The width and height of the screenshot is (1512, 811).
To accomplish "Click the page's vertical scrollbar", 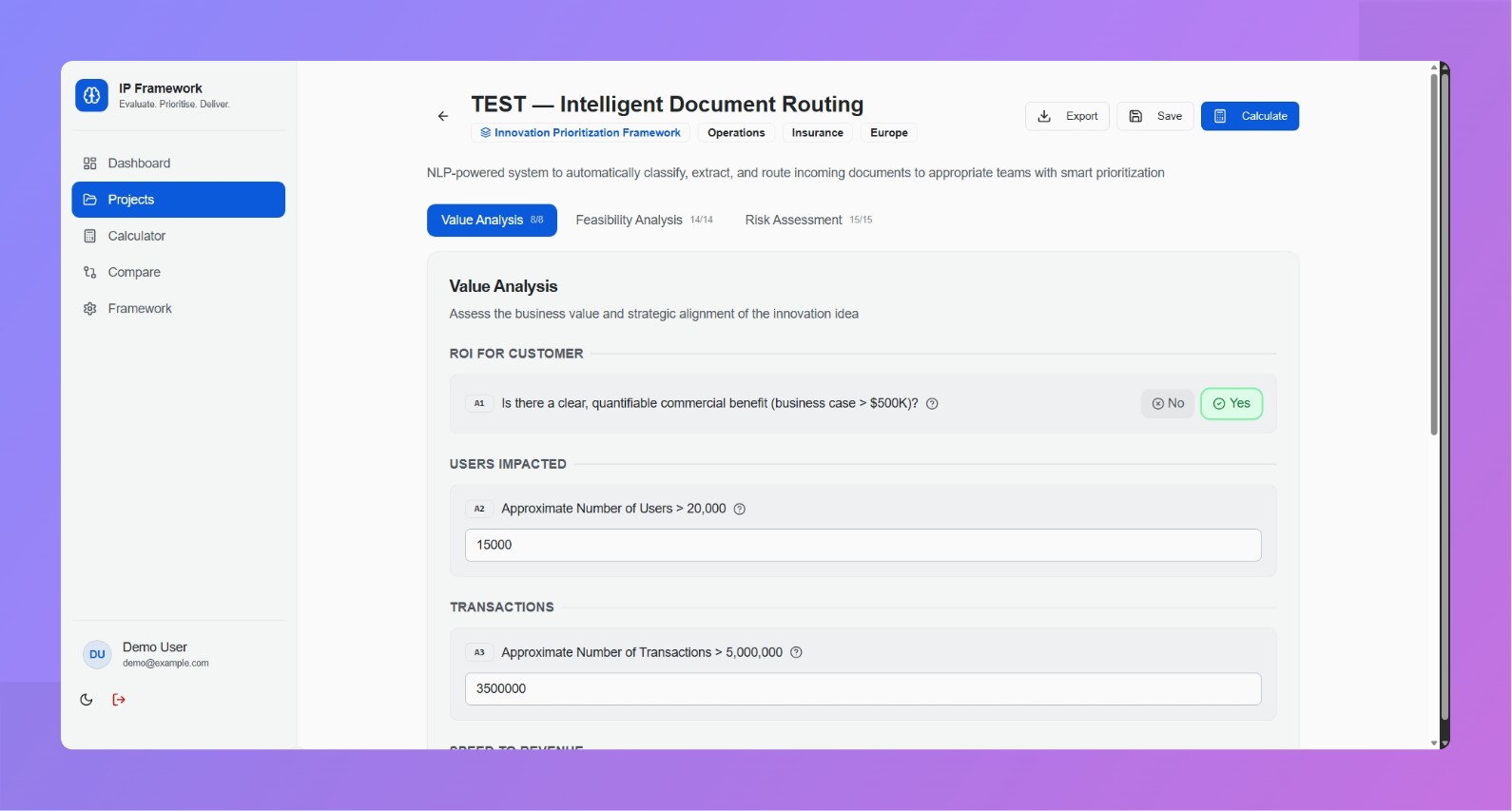I will pos(1434,257).
